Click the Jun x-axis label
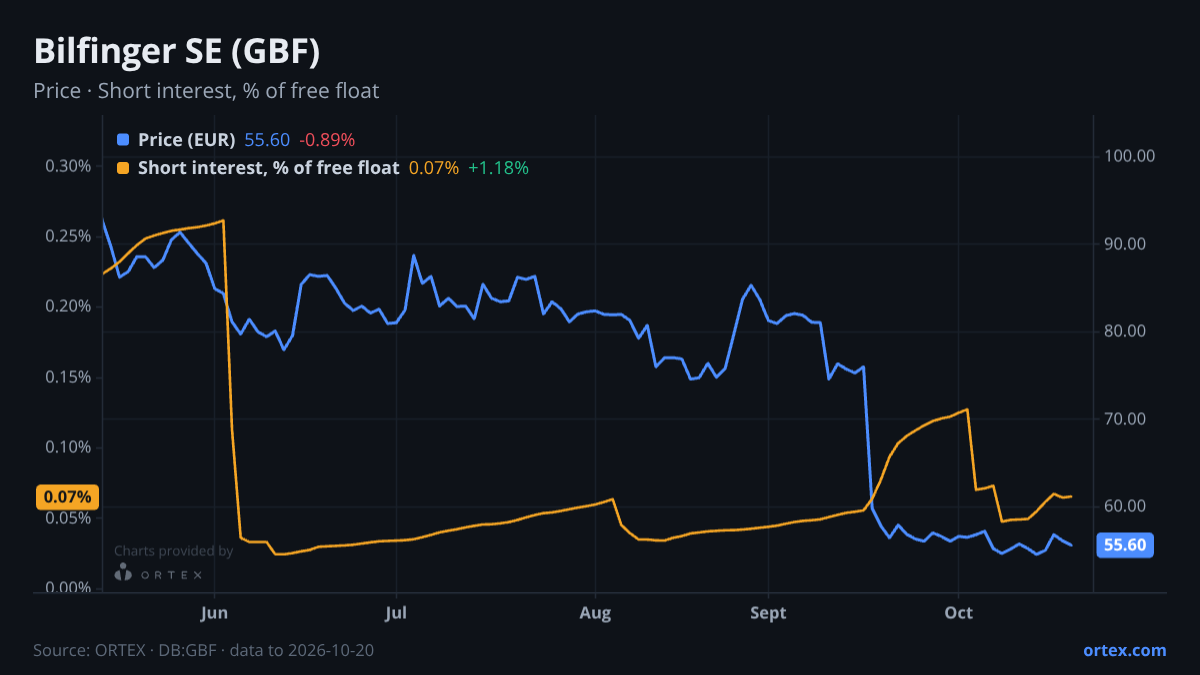The image size is (1200, 675). pyautogui.click(x=215, y=612)
